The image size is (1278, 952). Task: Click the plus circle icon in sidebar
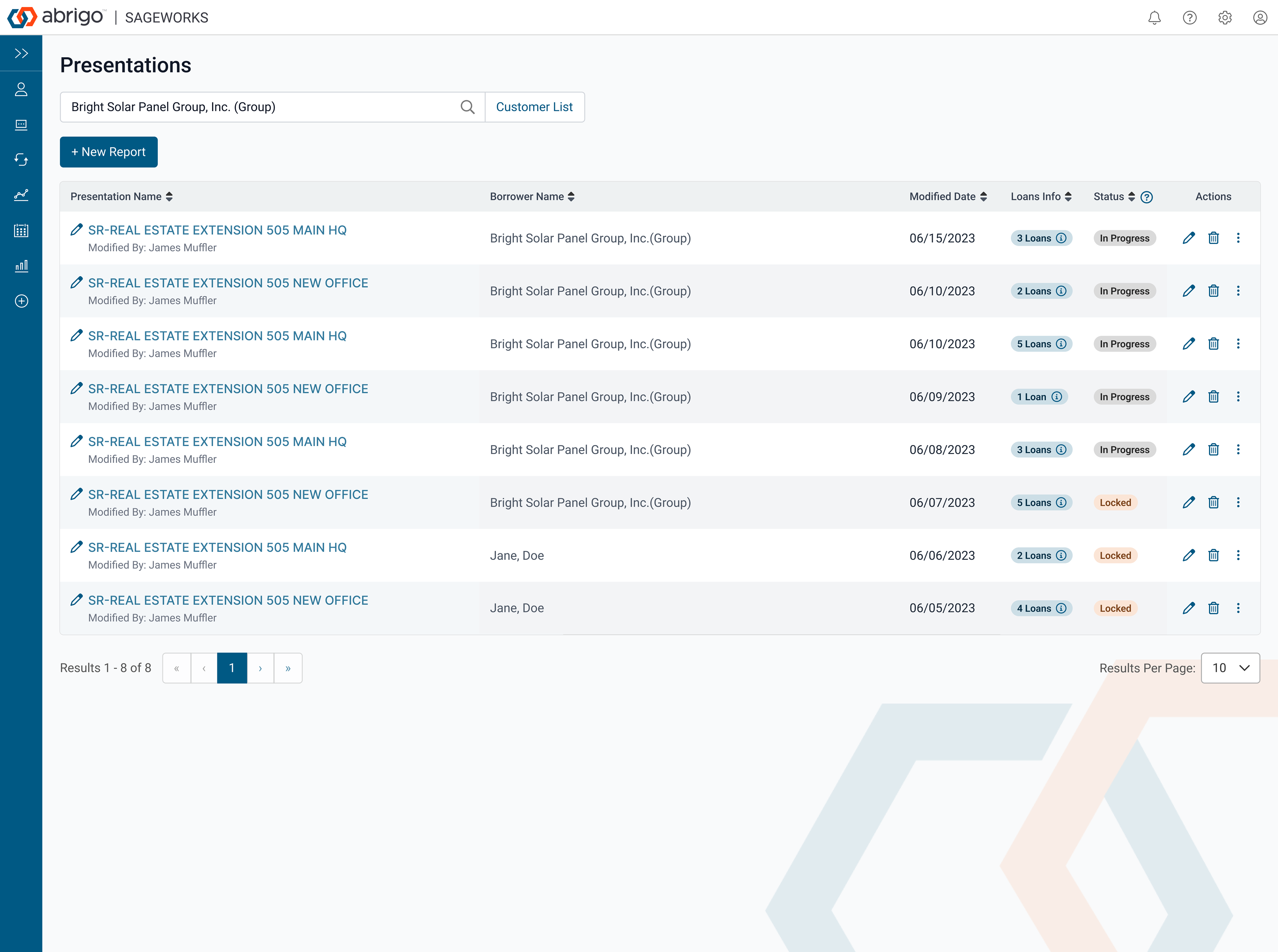coord(21,301)
